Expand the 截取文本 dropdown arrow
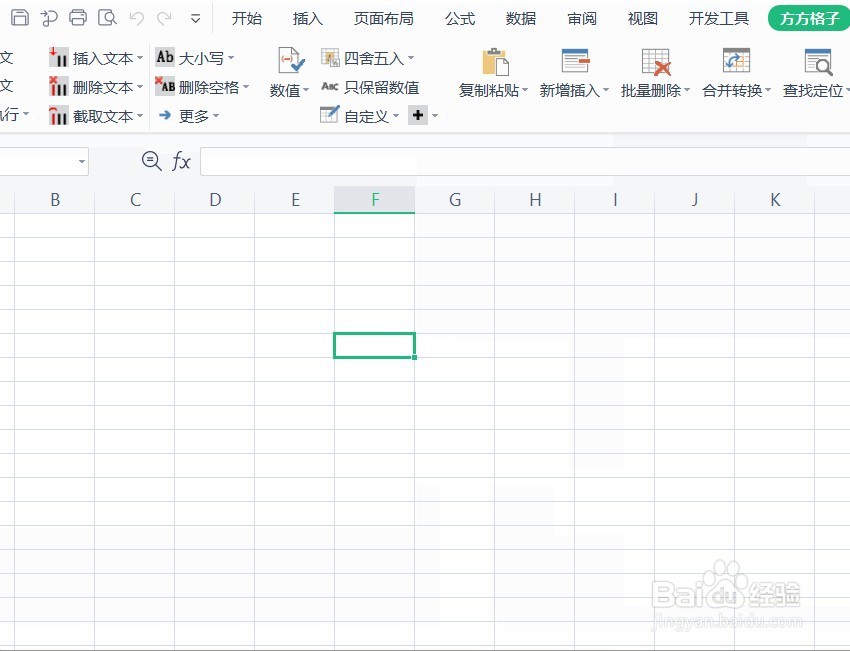The width and height of the screenshot is (850, 651). coord(140,115)
